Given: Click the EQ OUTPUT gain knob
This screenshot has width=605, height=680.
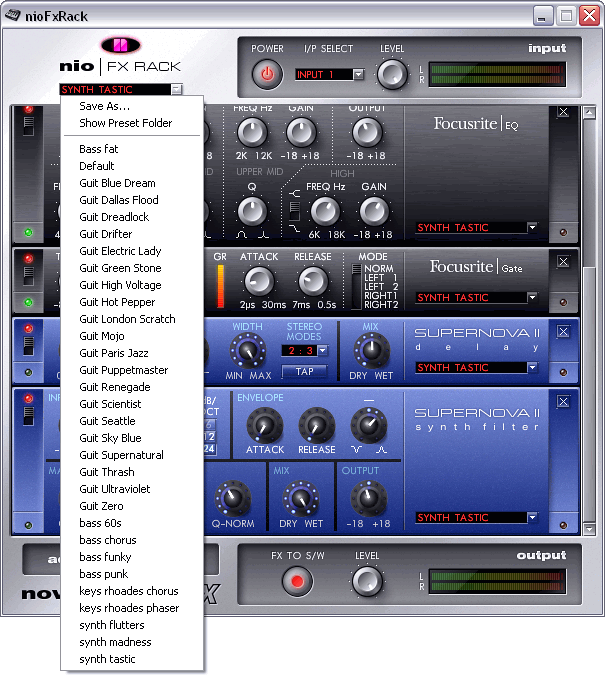Looking at the screenshot, I should point(366,132).
